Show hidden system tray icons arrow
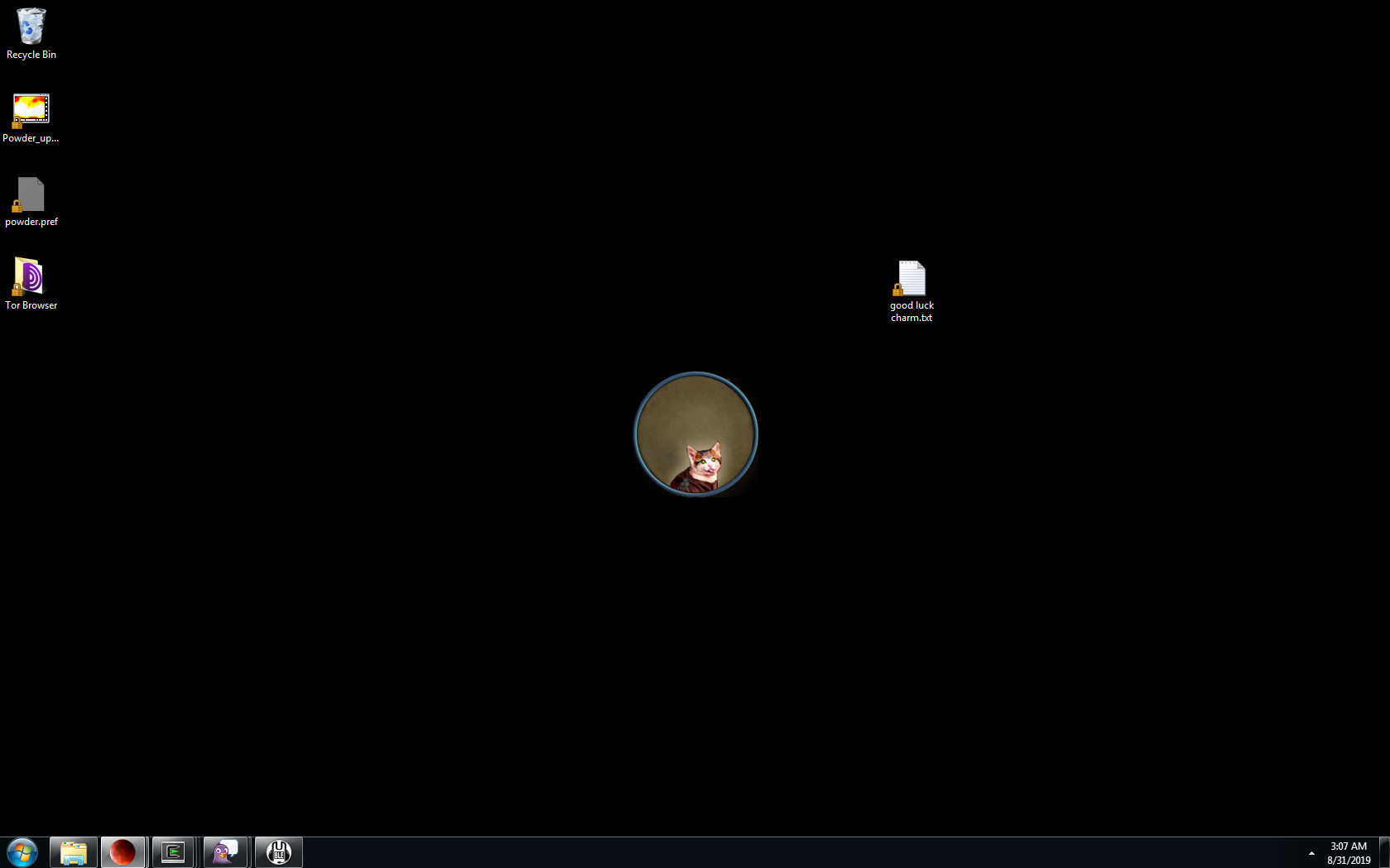Screen dimensions: 1390x868 (1311, 853)
